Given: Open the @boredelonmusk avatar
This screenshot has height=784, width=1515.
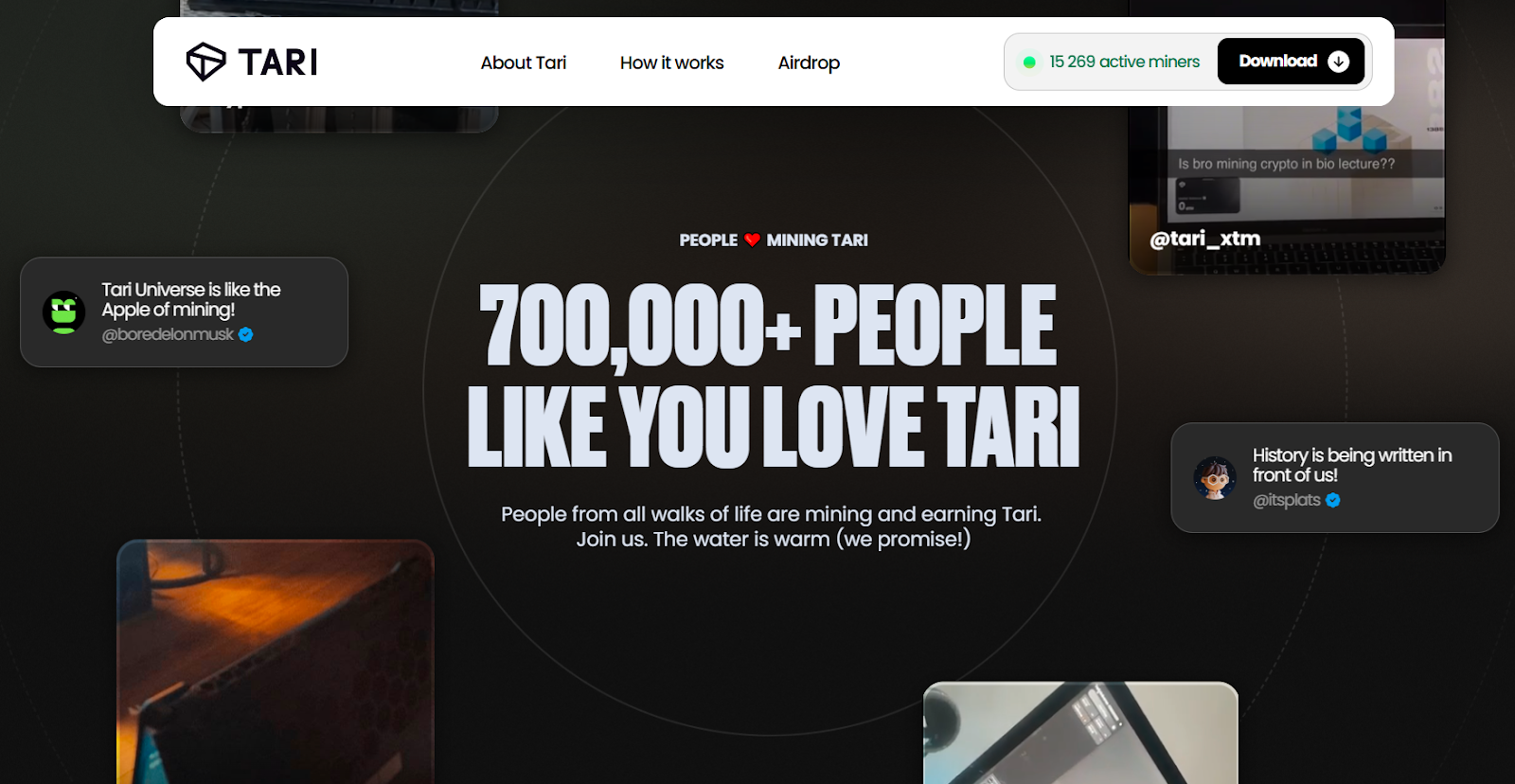Looking at the screenshot, I should [64, 312].
